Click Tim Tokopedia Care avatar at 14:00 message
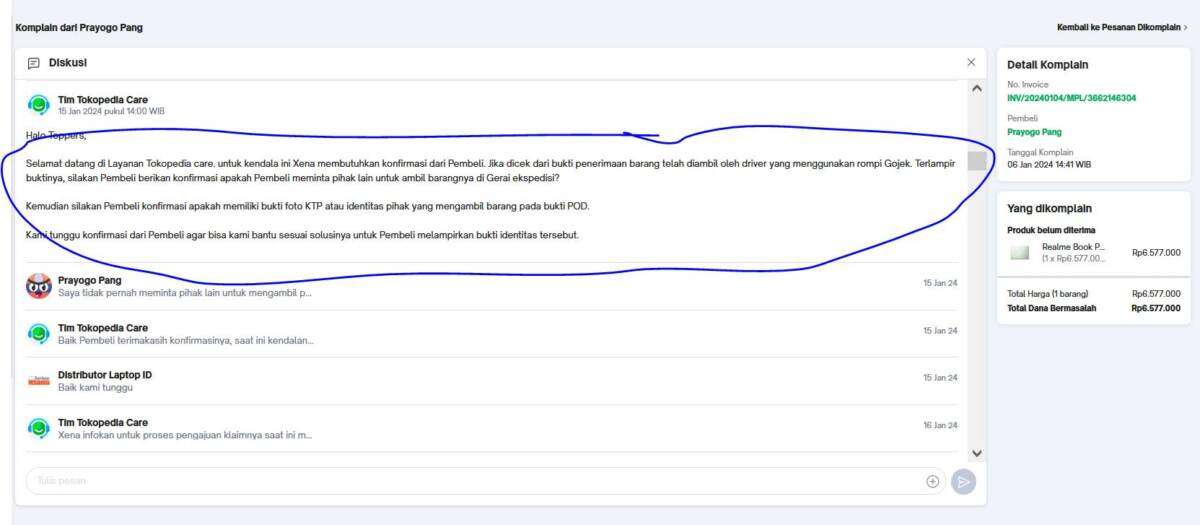 point(39,104)
